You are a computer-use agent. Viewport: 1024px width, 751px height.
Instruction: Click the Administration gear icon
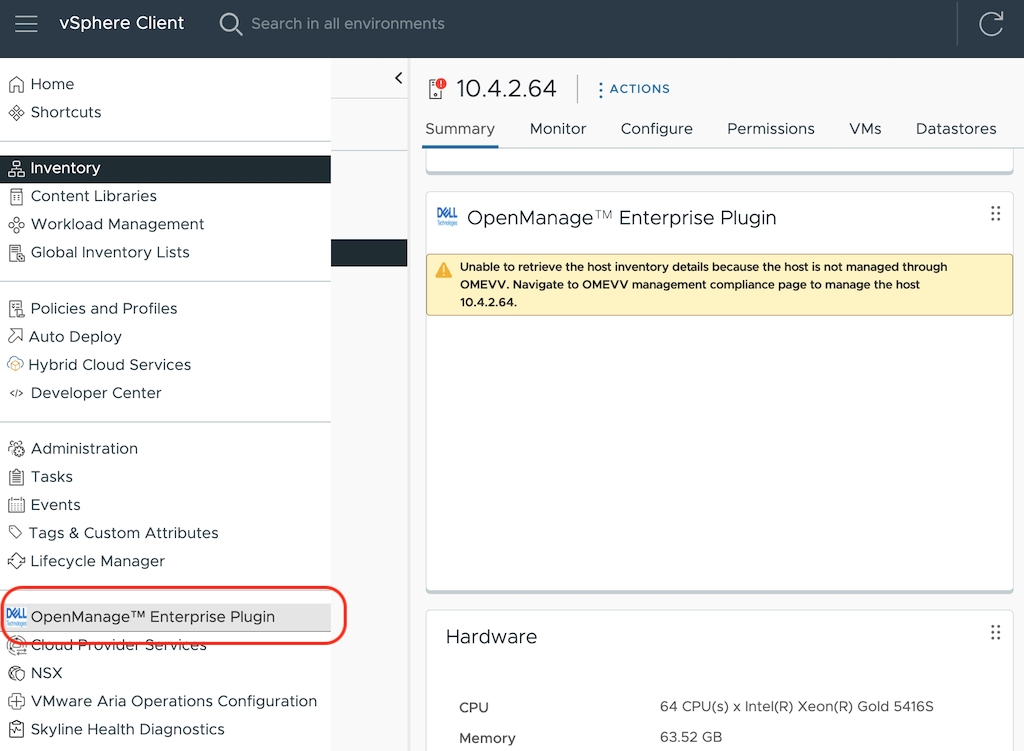16,449
